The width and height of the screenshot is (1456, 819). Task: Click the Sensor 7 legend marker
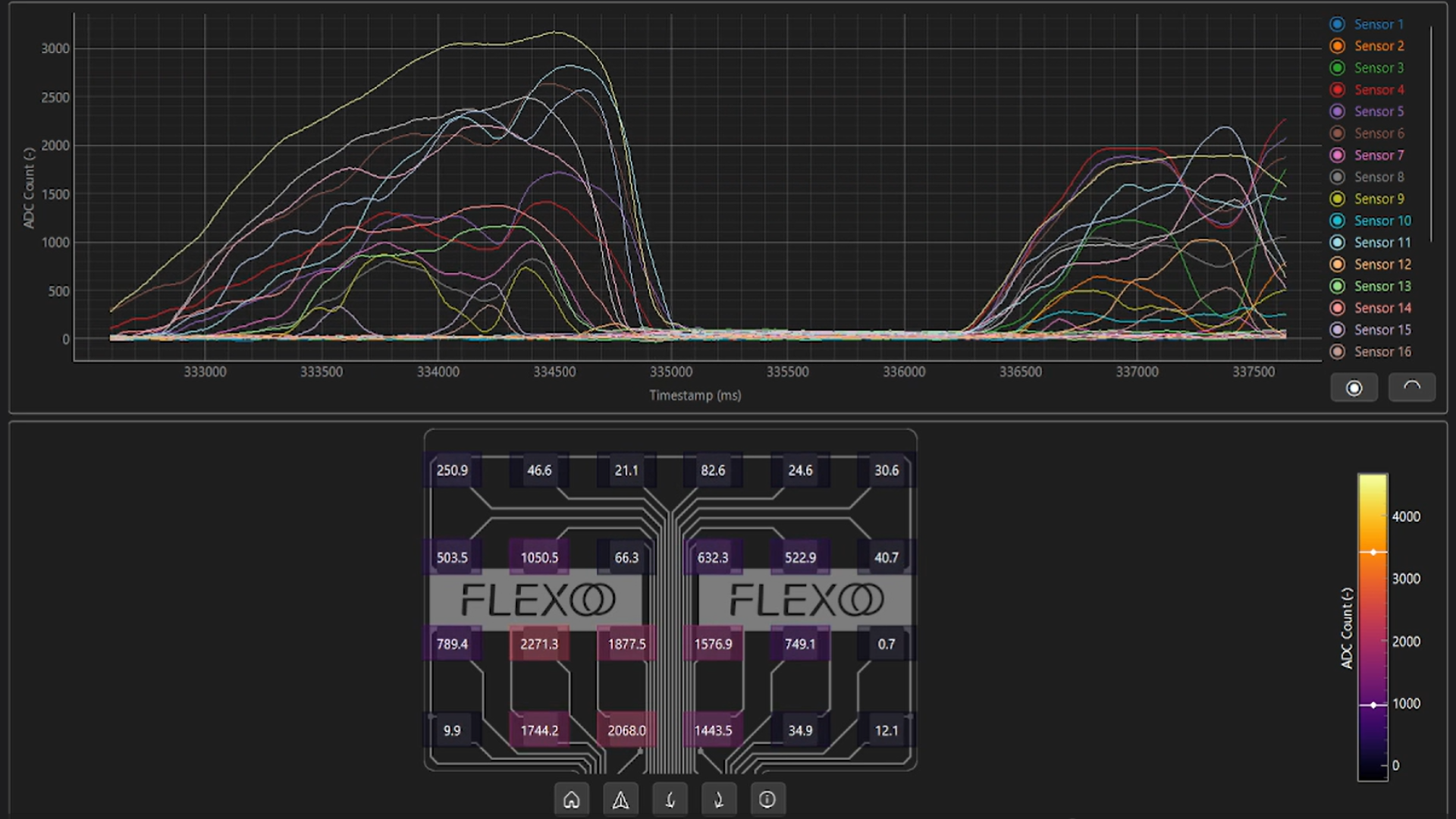(x=1338, y=155)
